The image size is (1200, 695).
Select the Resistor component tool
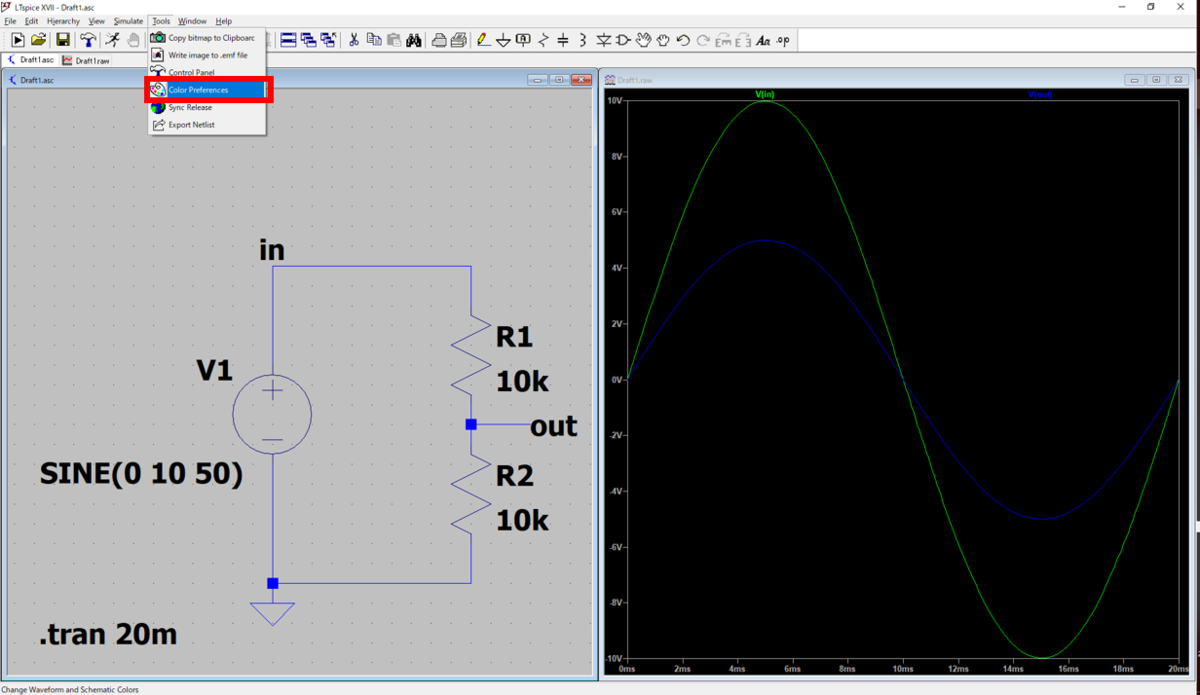tap(544, 40)
